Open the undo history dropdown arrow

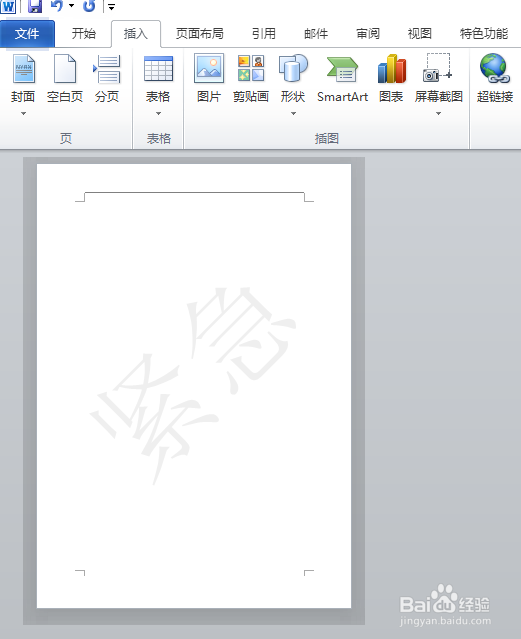[x=71, y=6]
